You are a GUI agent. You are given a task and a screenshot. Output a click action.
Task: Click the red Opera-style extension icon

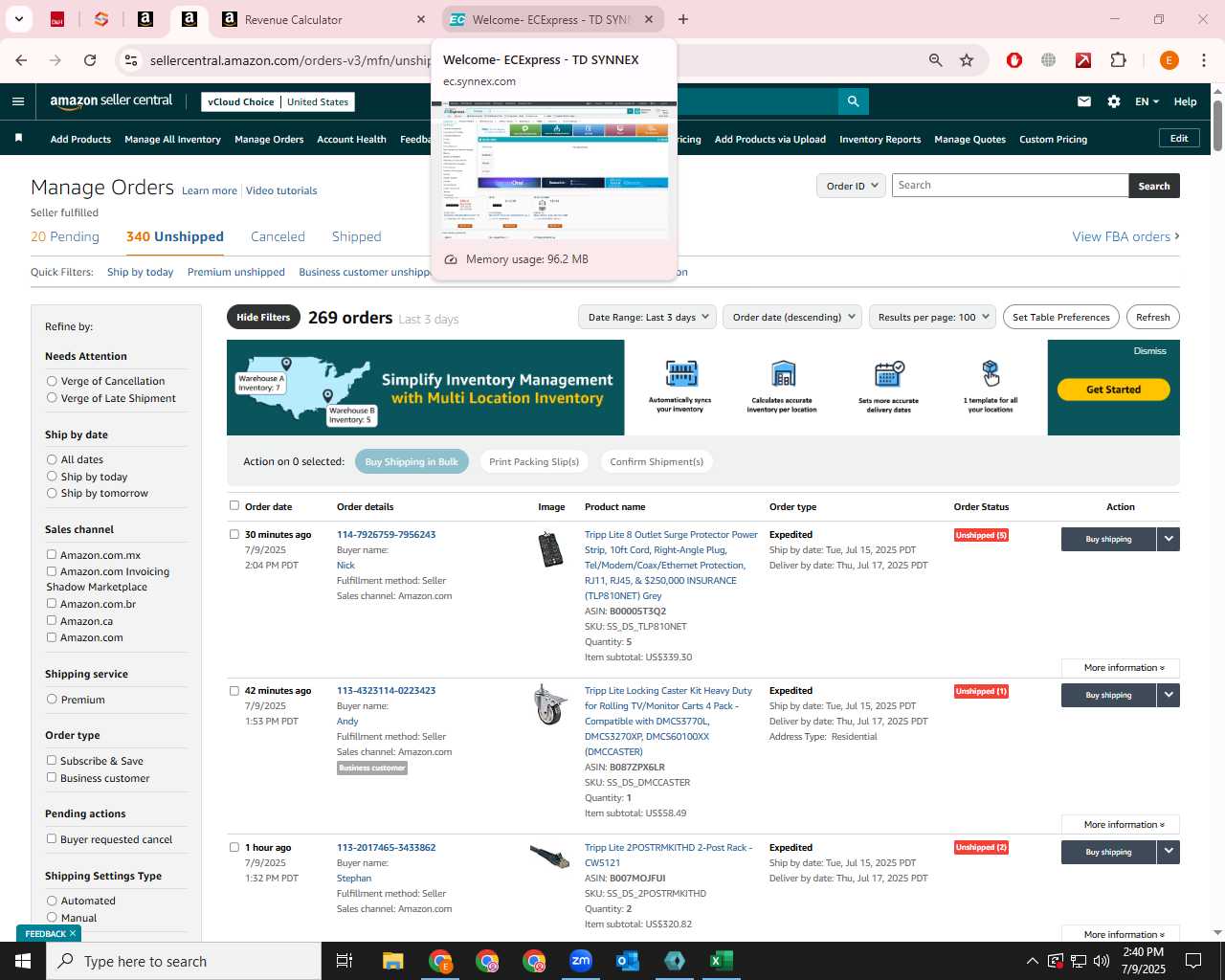[1014, 60]
